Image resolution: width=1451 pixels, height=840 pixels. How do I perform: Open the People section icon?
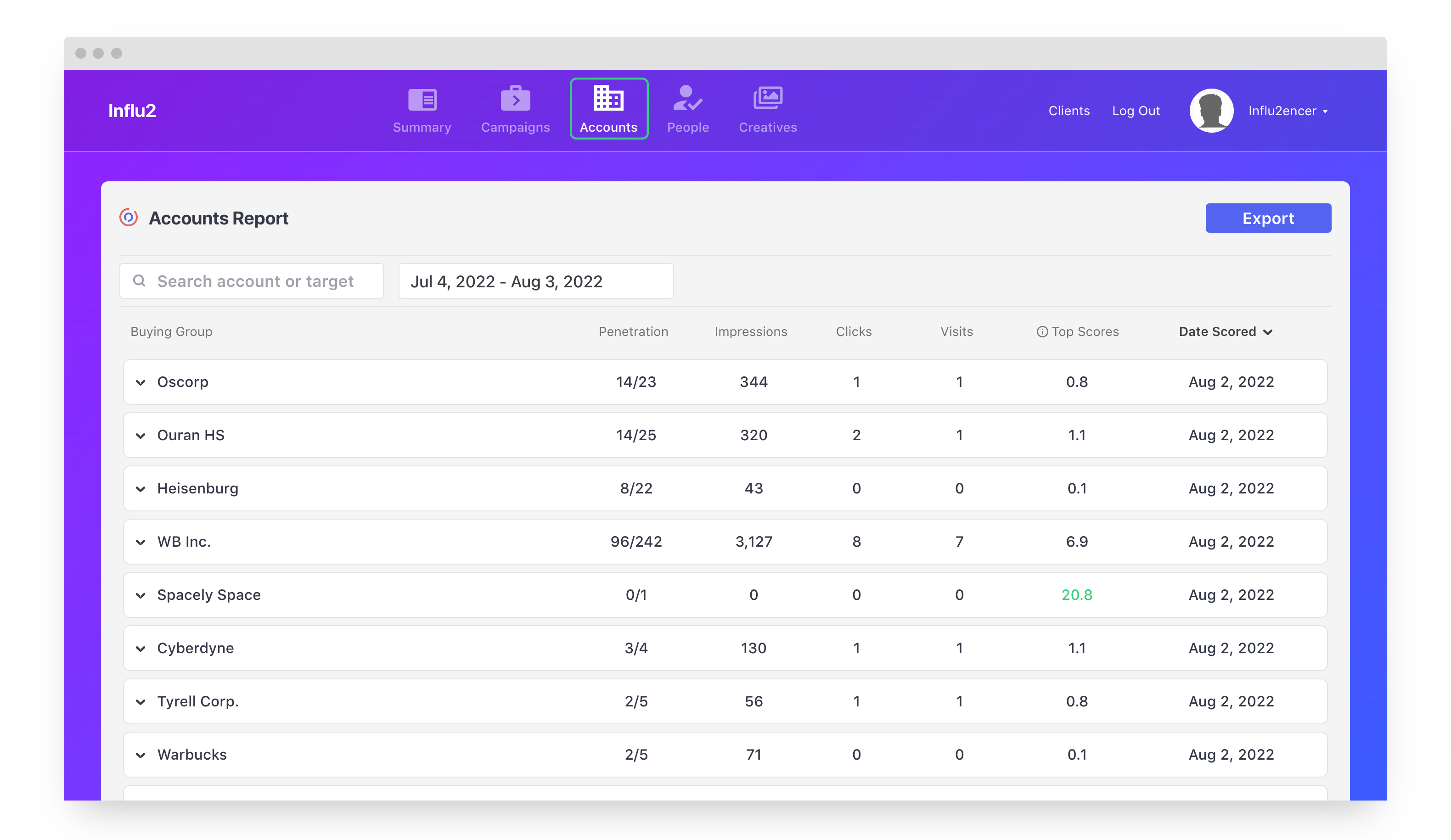tap(687, 98)
